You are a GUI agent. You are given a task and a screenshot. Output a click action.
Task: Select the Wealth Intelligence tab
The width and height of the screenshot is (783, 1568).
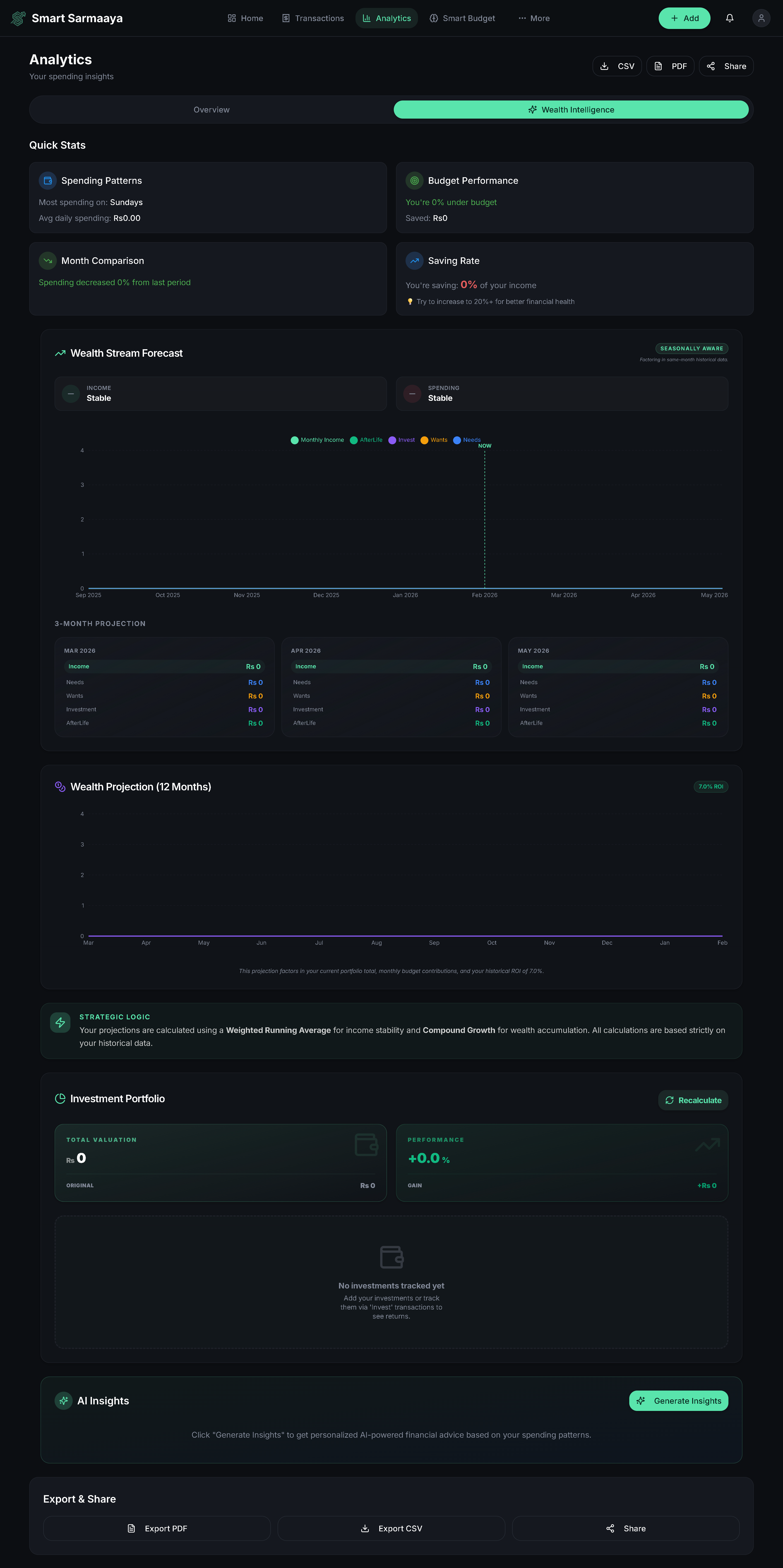click(x=571, y=110)
